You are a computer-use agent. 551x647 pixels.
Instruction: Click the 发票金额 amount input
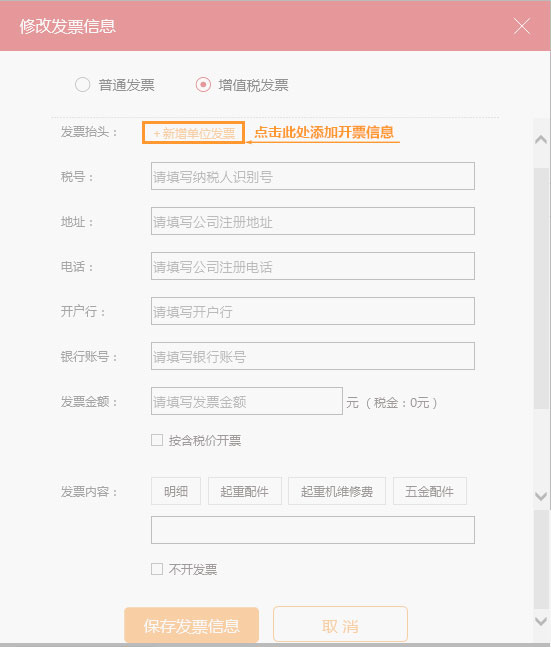click(247, 401)
